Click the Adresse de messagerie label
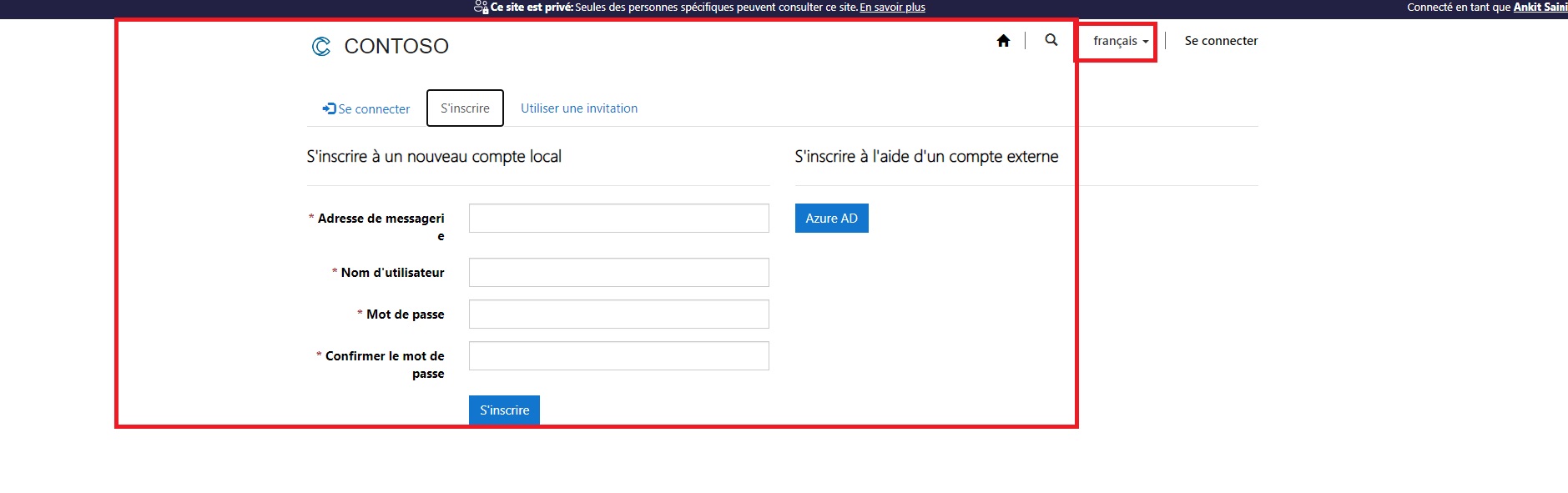This screenshot has height=493, width=1568. pos(381,219)
